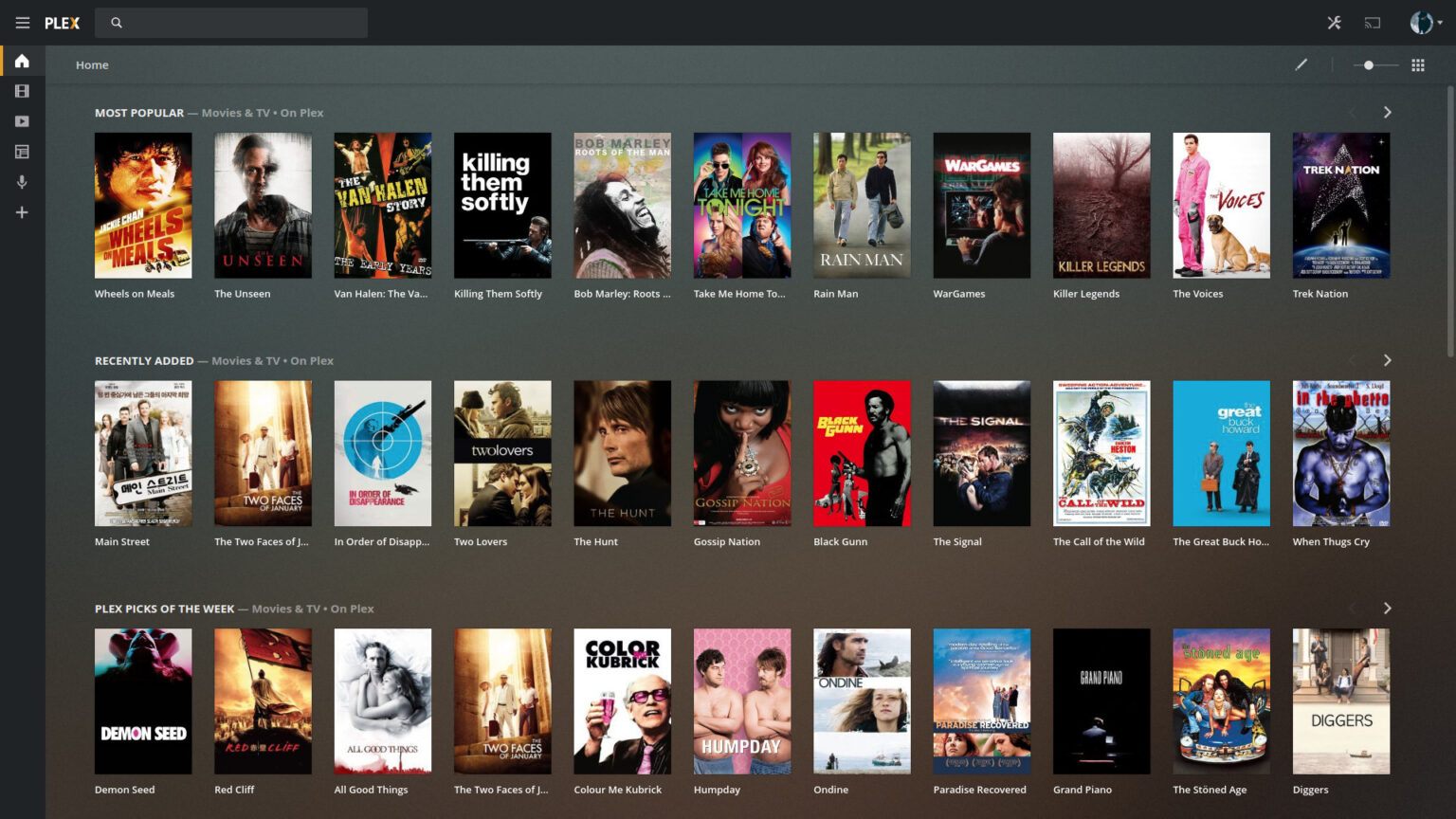Open Plex settings via the tools icon
Viewport: 1456px width, 819px height.
1335,21
